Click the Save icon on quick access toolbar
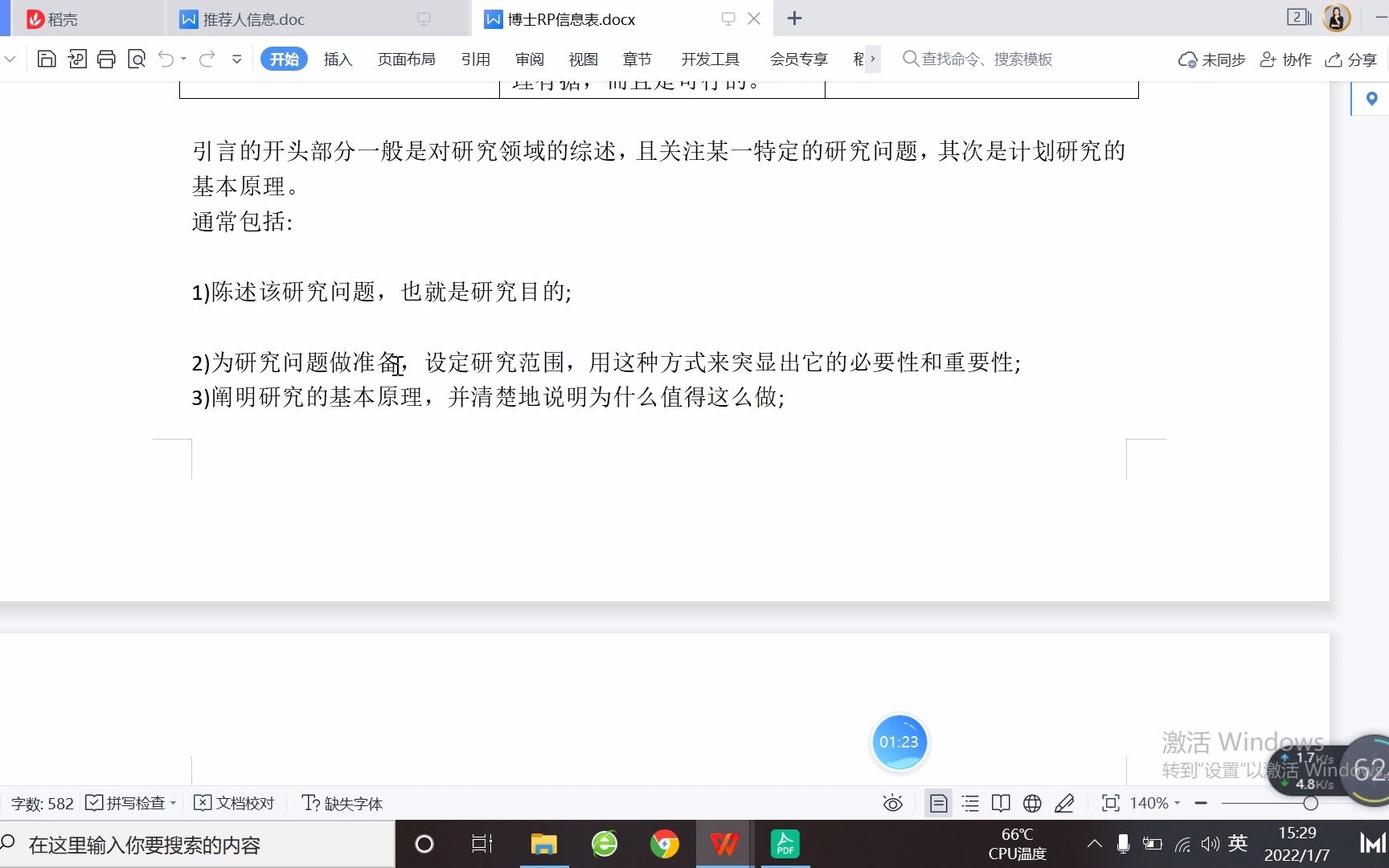Viewport: 1389px width, 868px height. coord(47,59)
